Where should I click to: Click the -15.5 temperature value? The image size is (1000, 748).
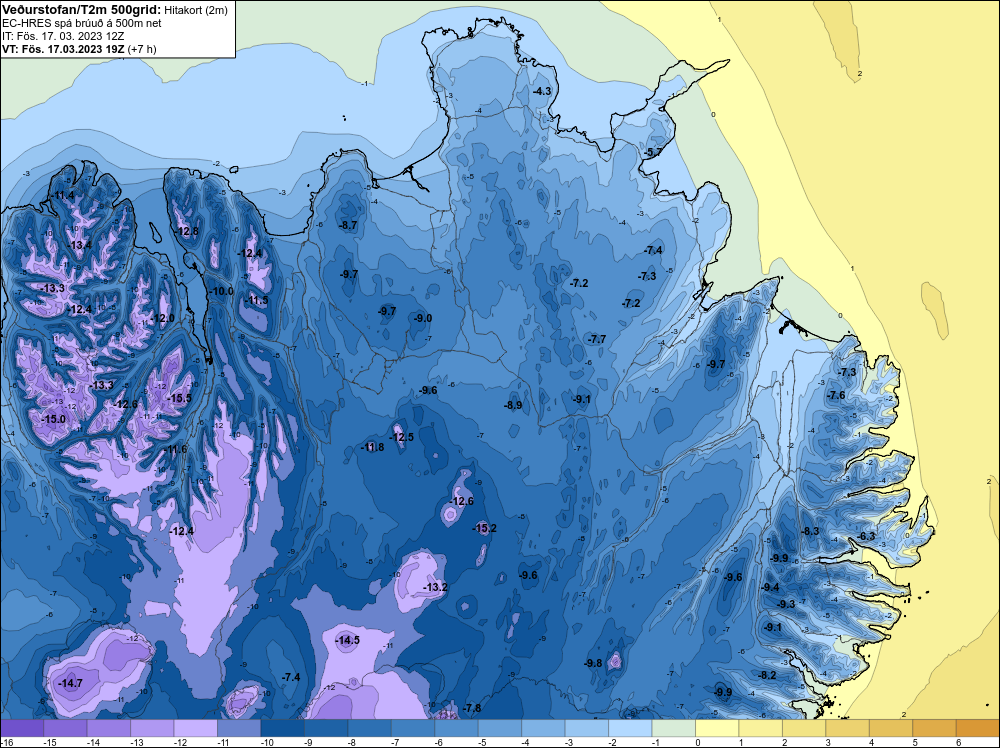pyautogui.click(x=180, y=399)
